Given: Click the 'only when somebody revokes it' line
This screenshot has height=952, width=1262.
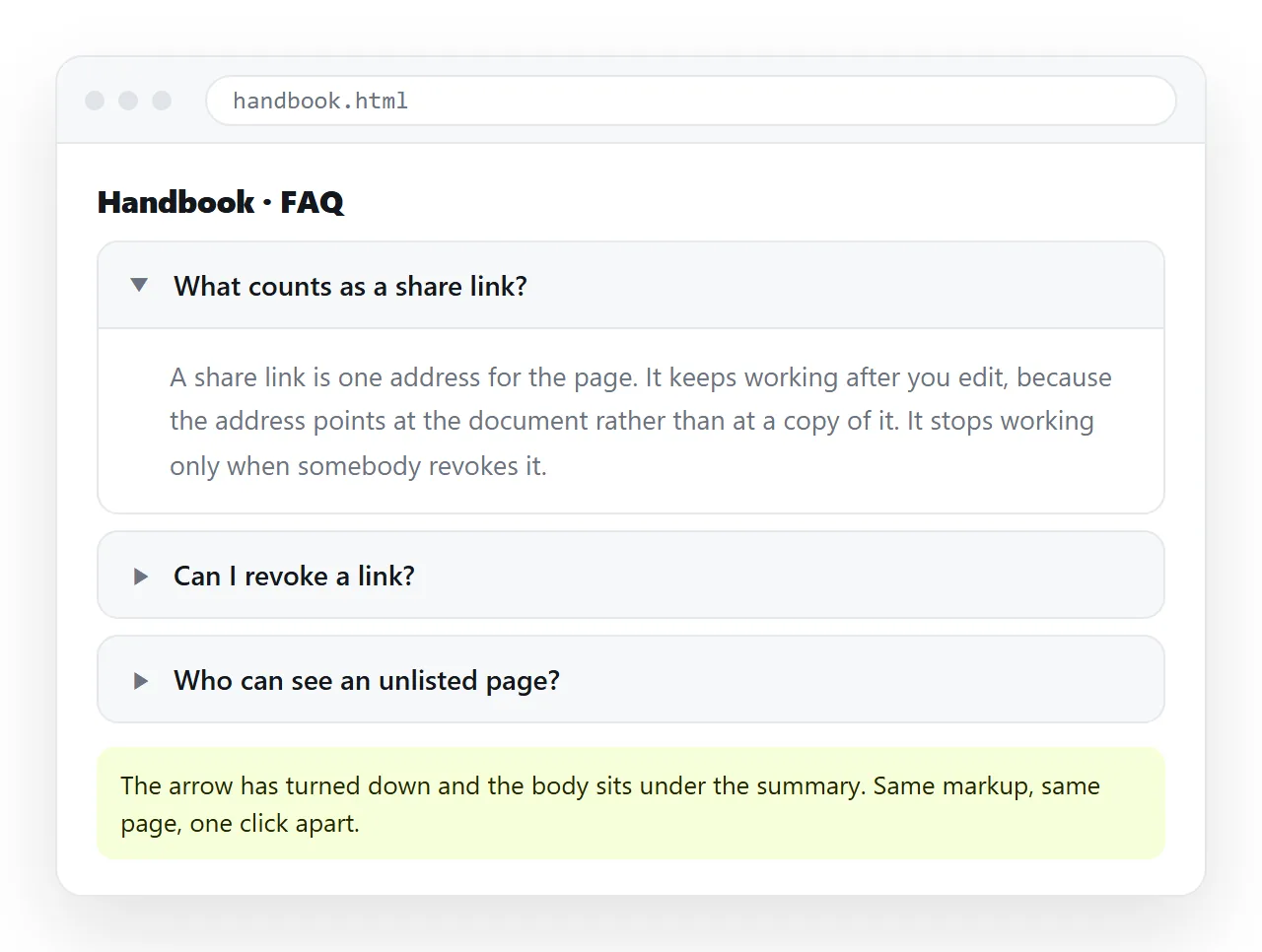Looking at the screenshot, I should (358, 466).
